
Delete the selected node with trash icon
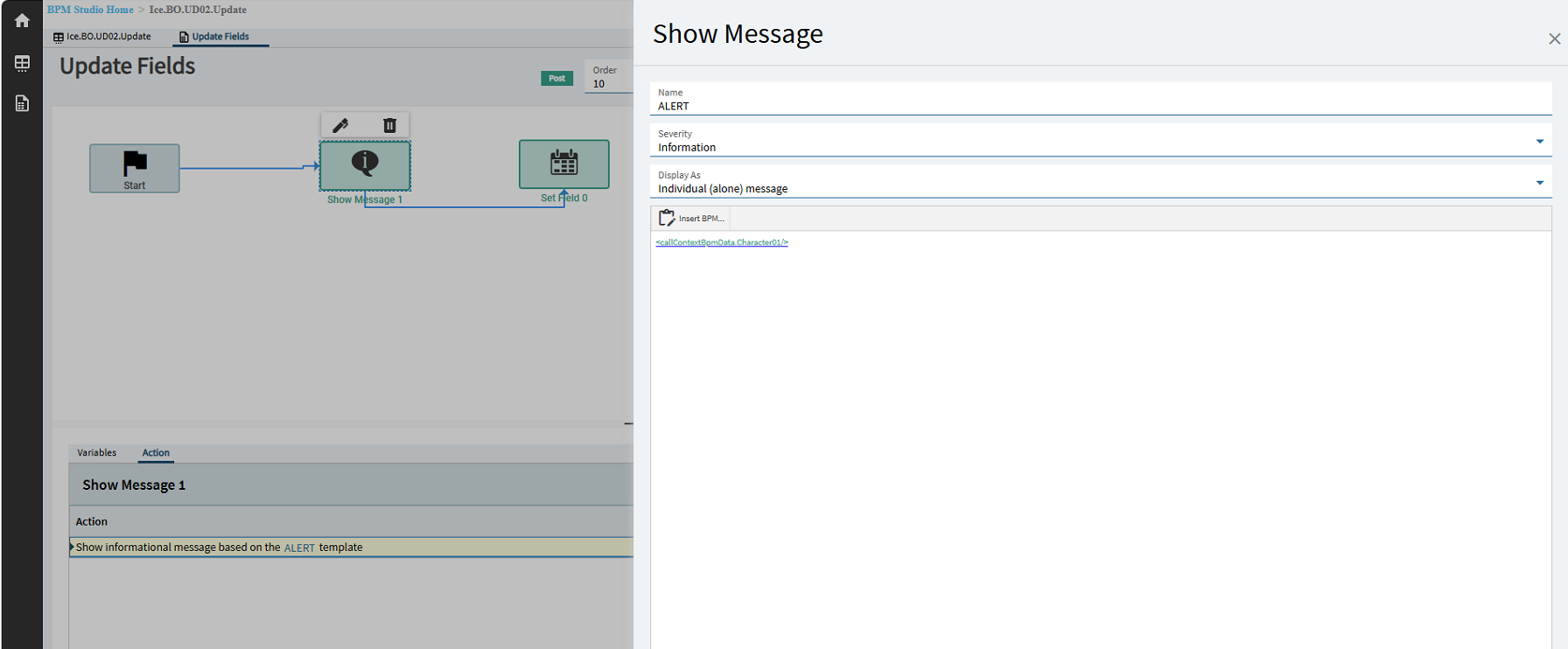(x=389, y=125)
